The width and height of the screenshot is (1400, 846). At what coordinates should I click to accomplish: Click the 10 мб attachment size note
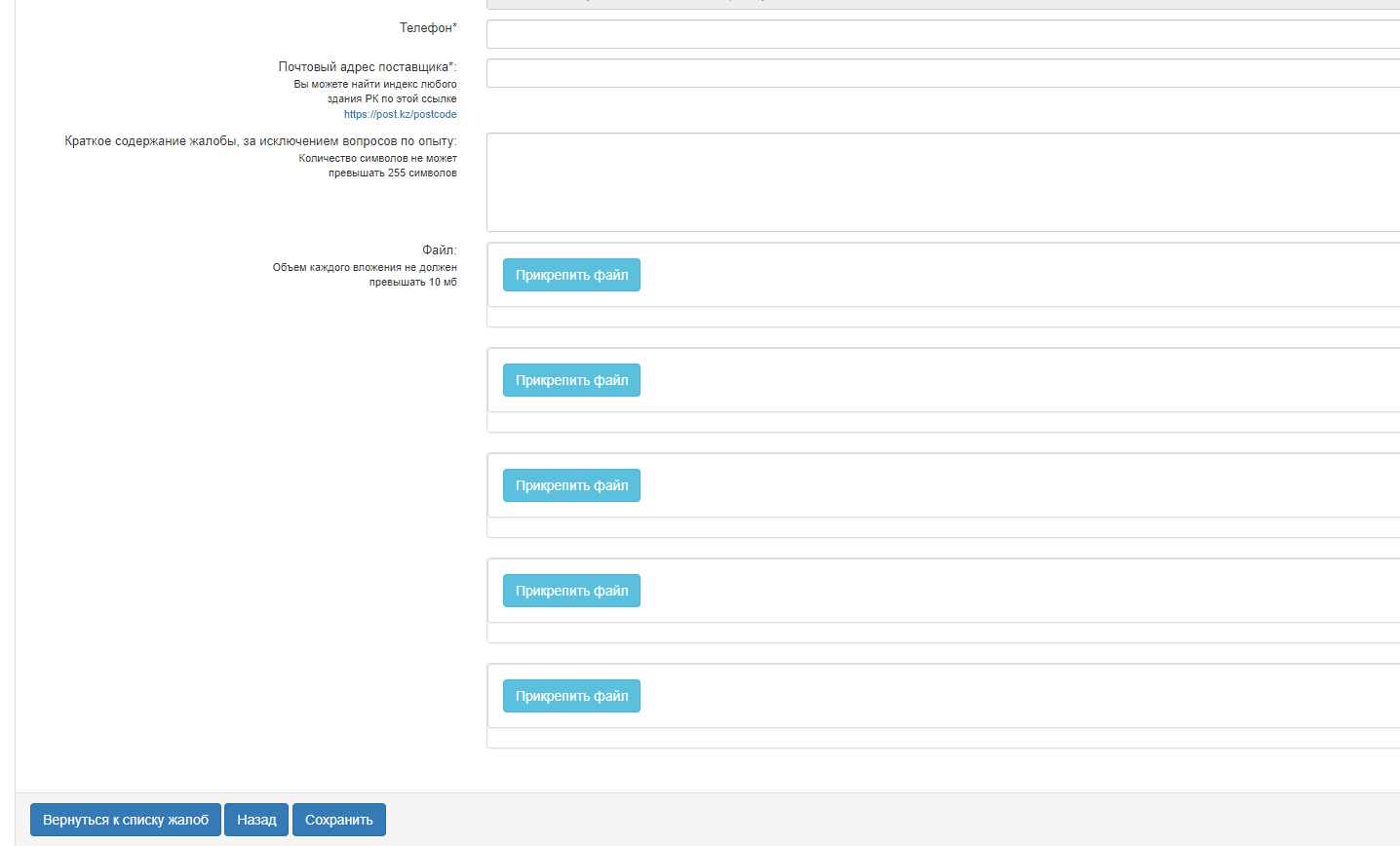click(365, 274)
